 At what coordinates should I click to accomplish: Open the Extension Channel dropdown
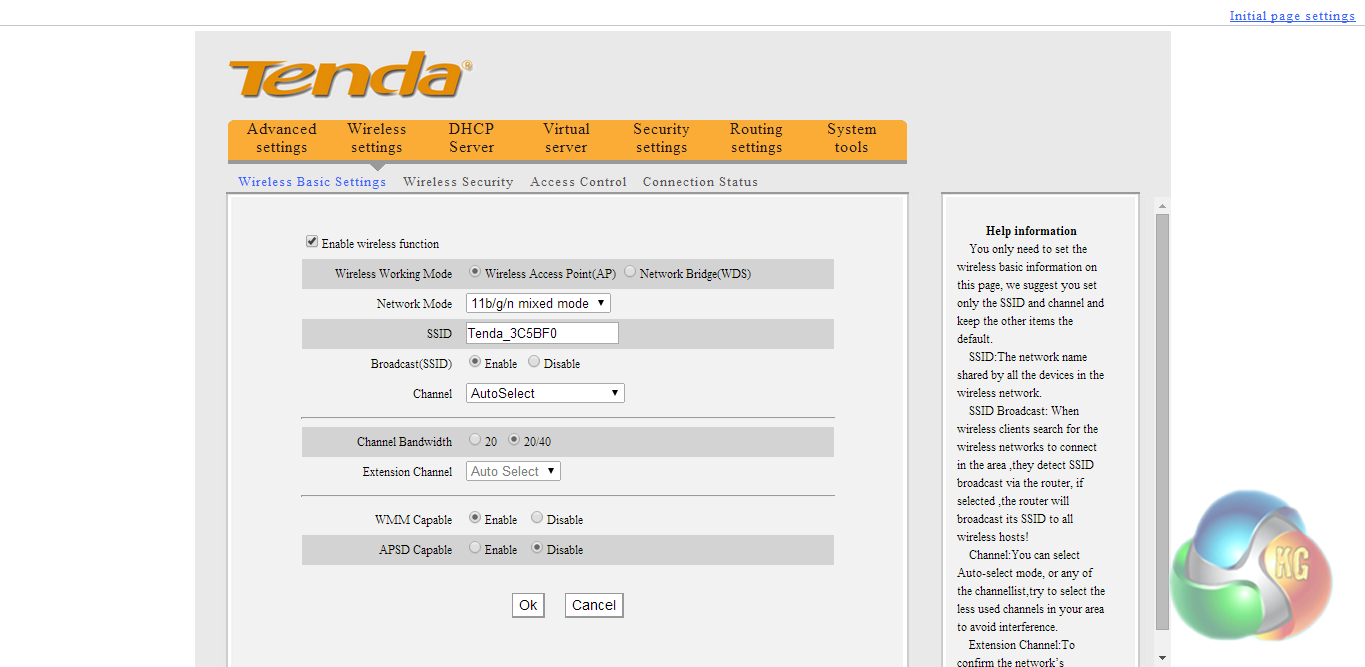pos(513,471)
